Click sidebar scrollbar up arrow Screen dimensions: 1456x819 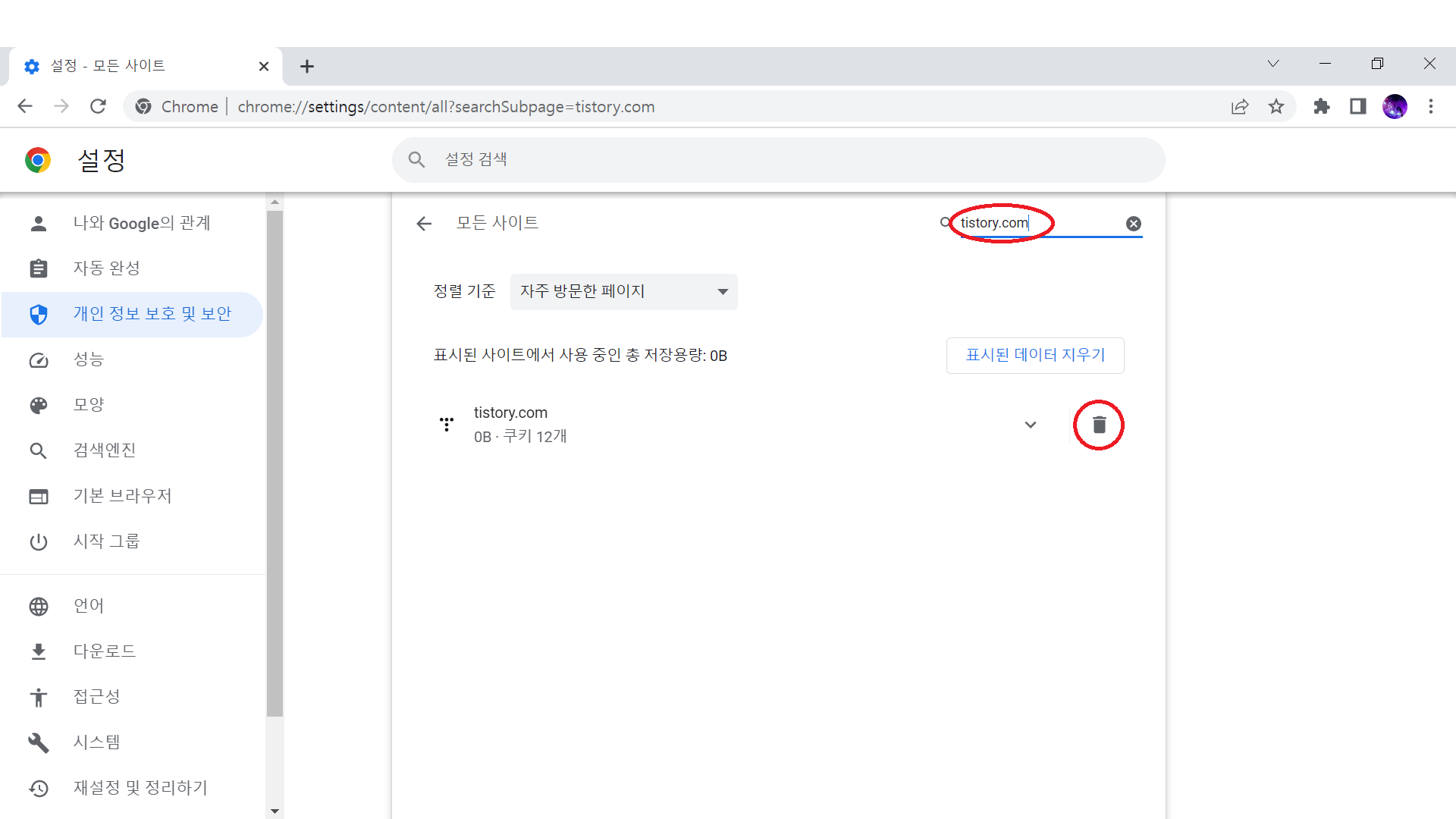coord(275,202)
